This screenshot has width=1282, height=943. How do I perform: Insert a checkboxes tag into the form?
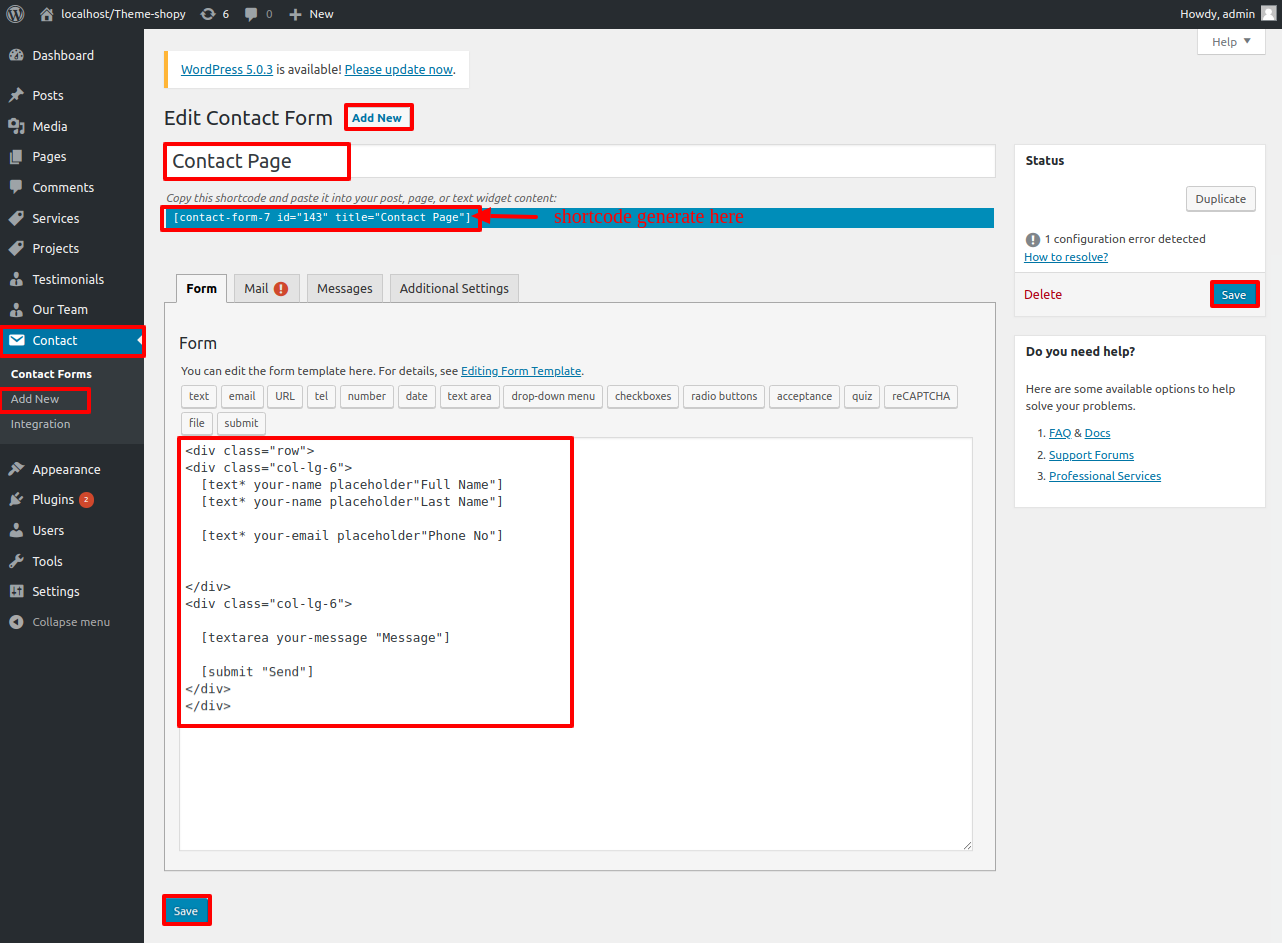coord(643,396)
